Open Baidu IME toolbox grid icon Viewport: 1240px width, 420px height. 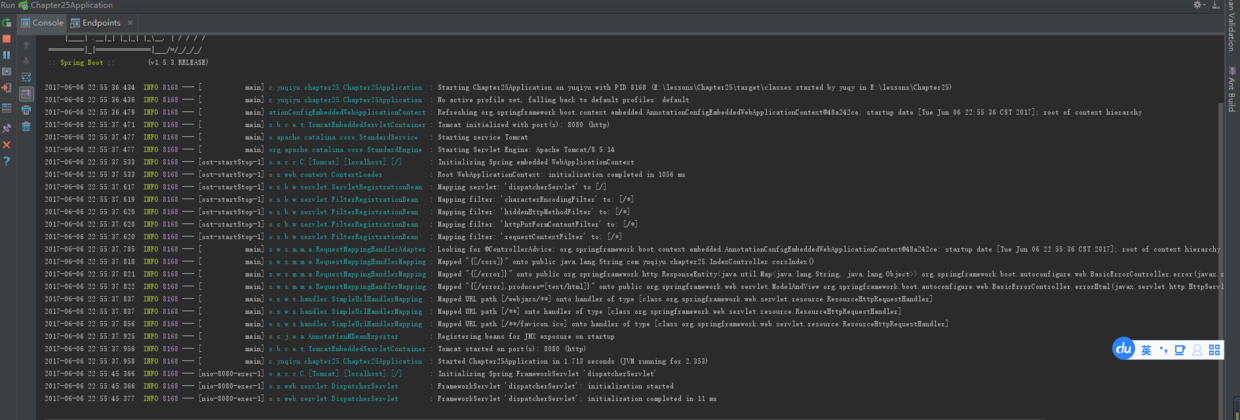(x=1214, y=350)
